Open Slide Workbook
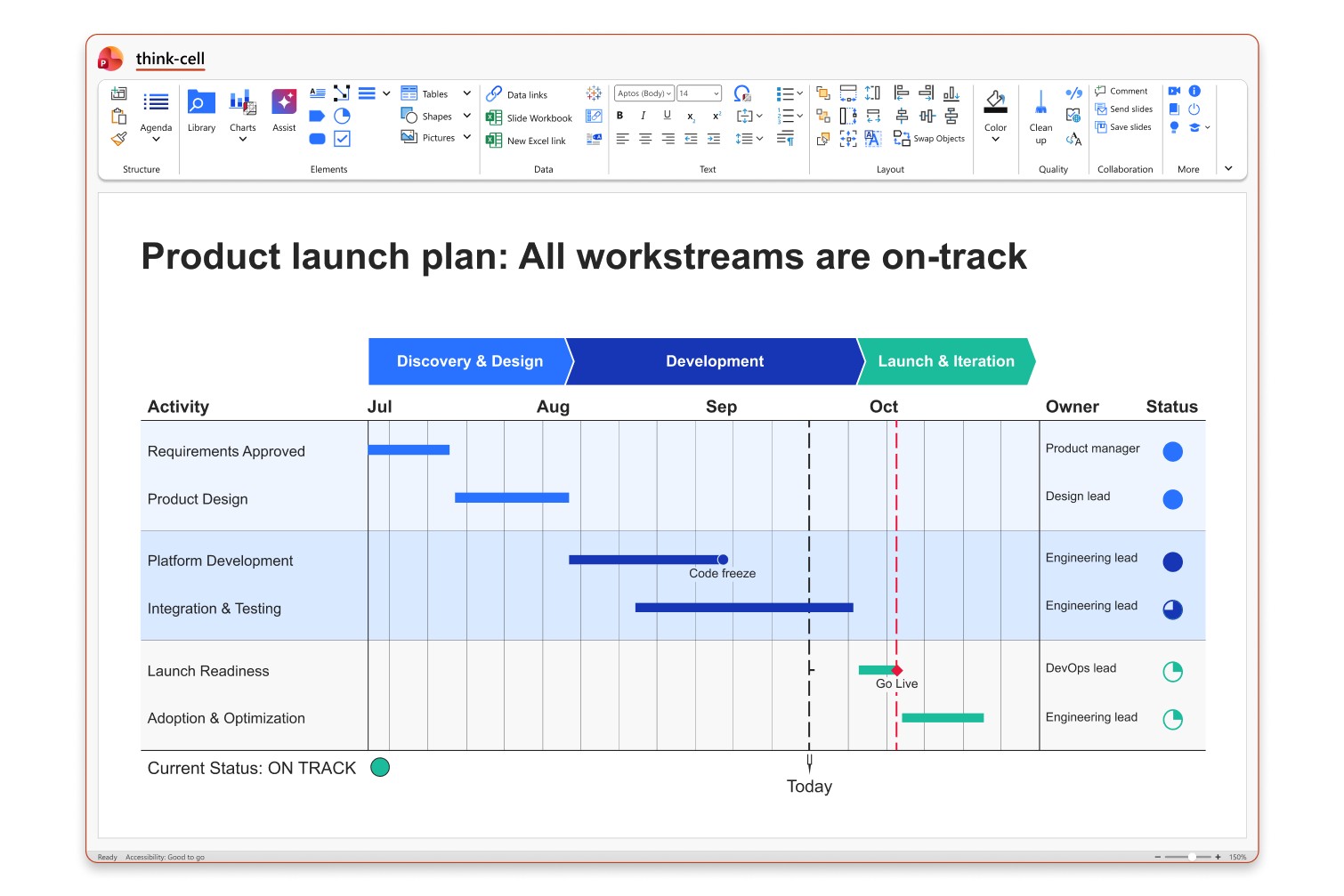 pos(530,117)
